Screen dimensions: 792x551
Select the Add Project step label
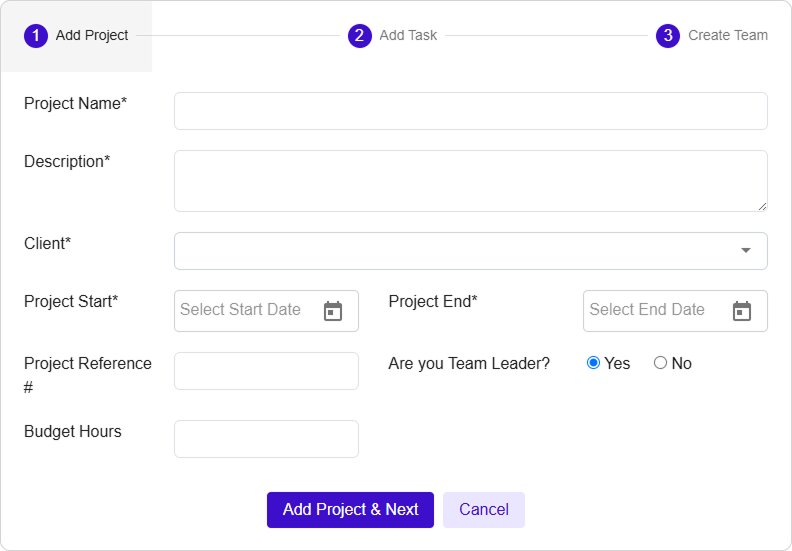click(92, 36)
